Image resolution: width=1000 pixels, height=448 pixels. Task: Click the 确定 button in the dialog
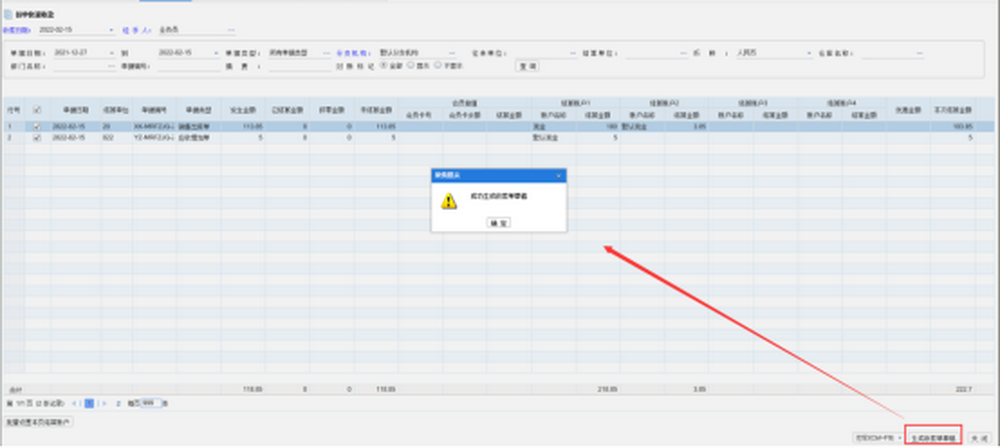pos(498,222)
